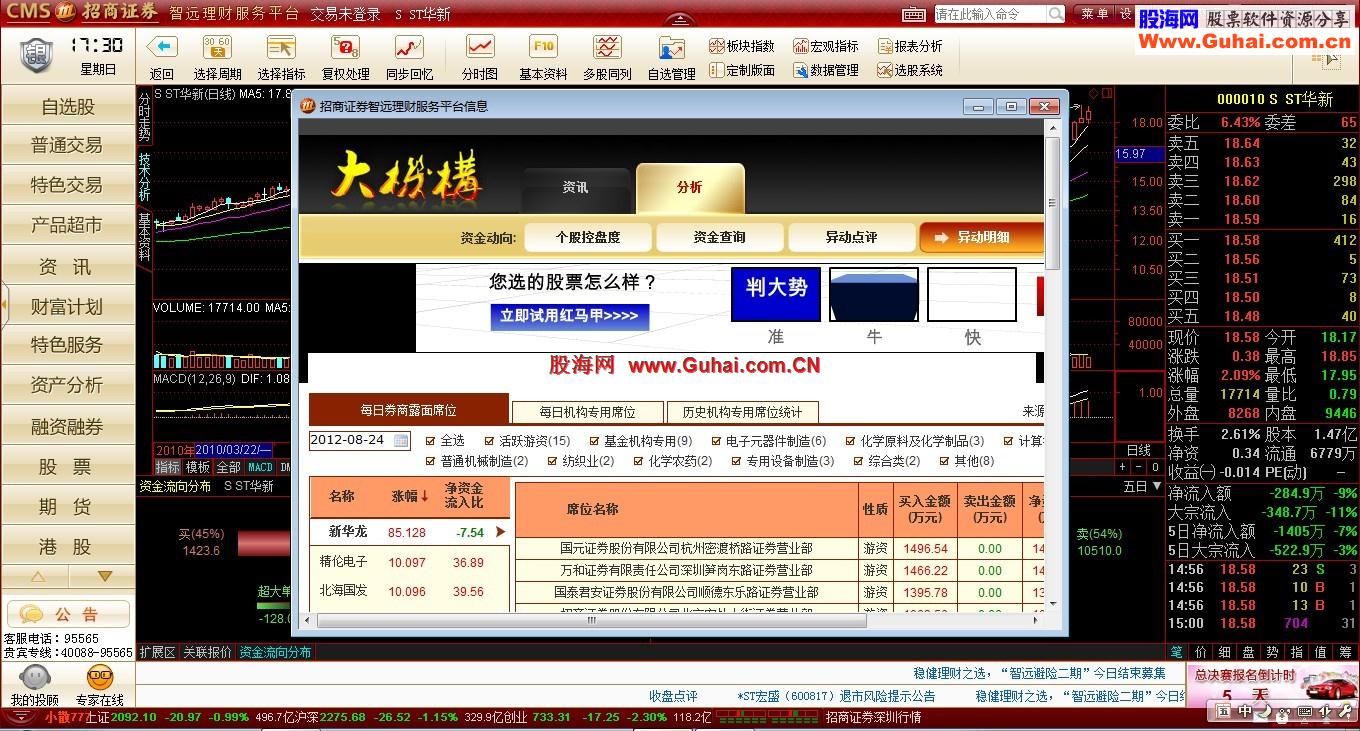Click the command input field

(x=990, y=14)
